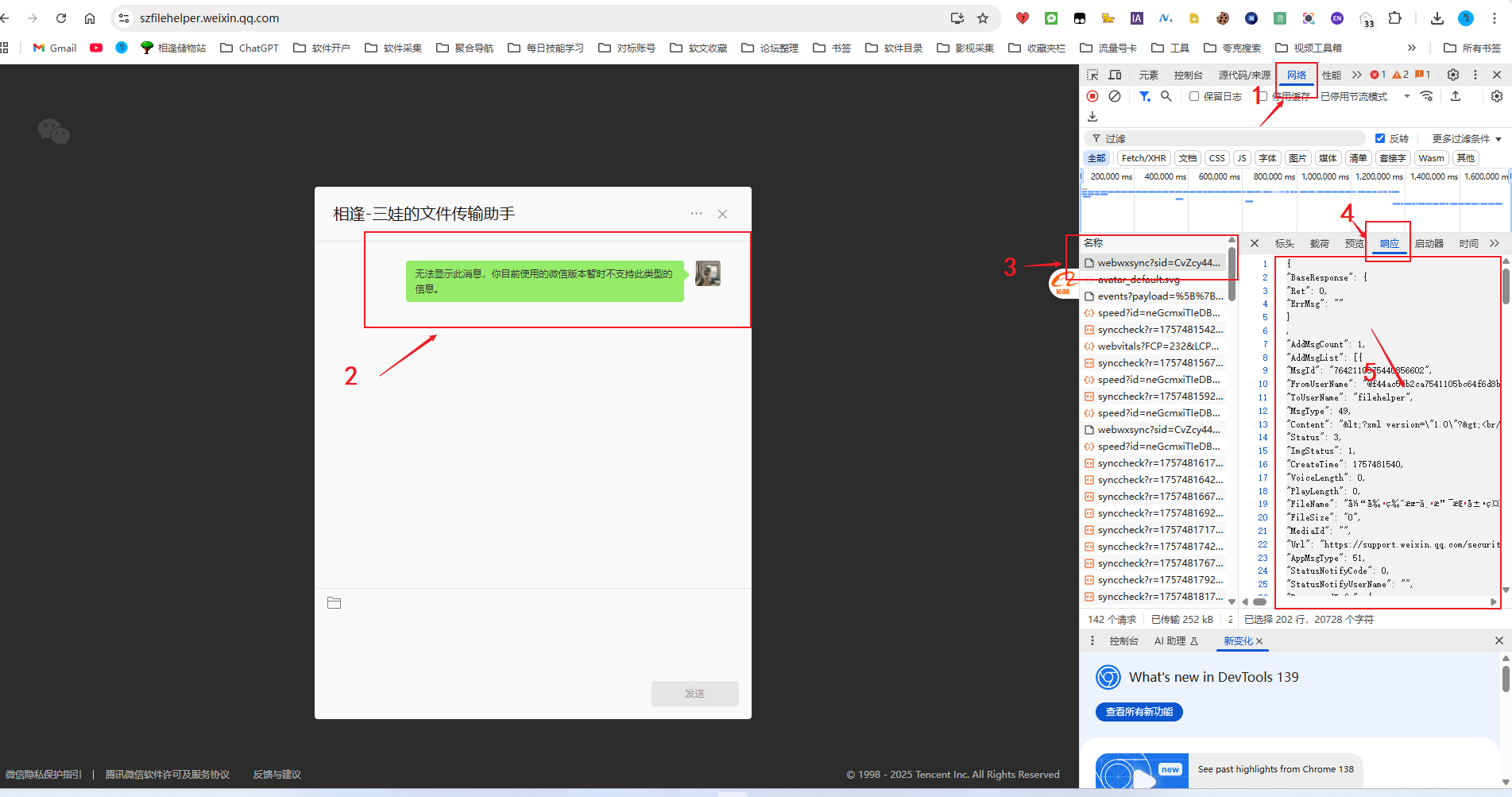The width and height of the screenshot is (1512, 797).
Task: Open network search magnifier
Action: (x=1166, y=96)
